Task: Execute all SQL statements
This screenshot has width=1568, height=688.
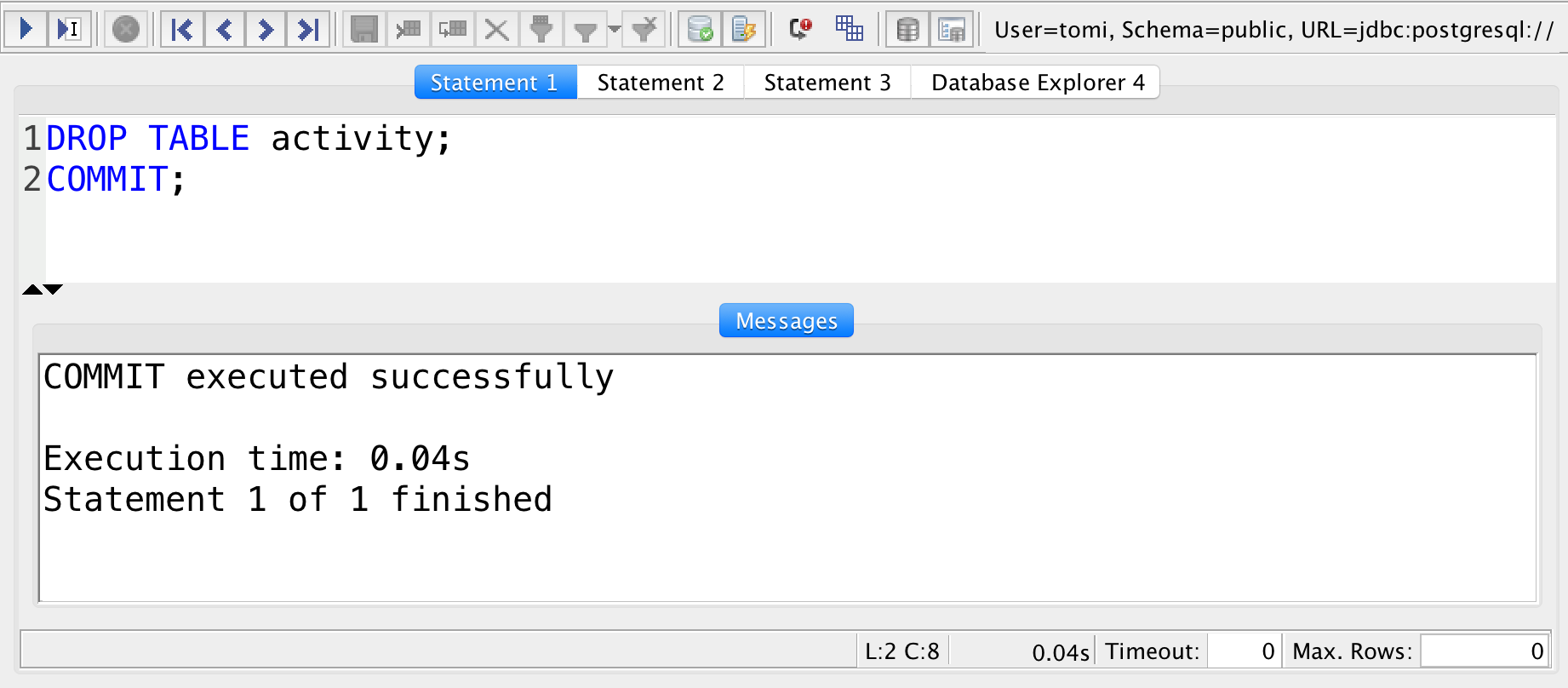Action: pos(26,28)
